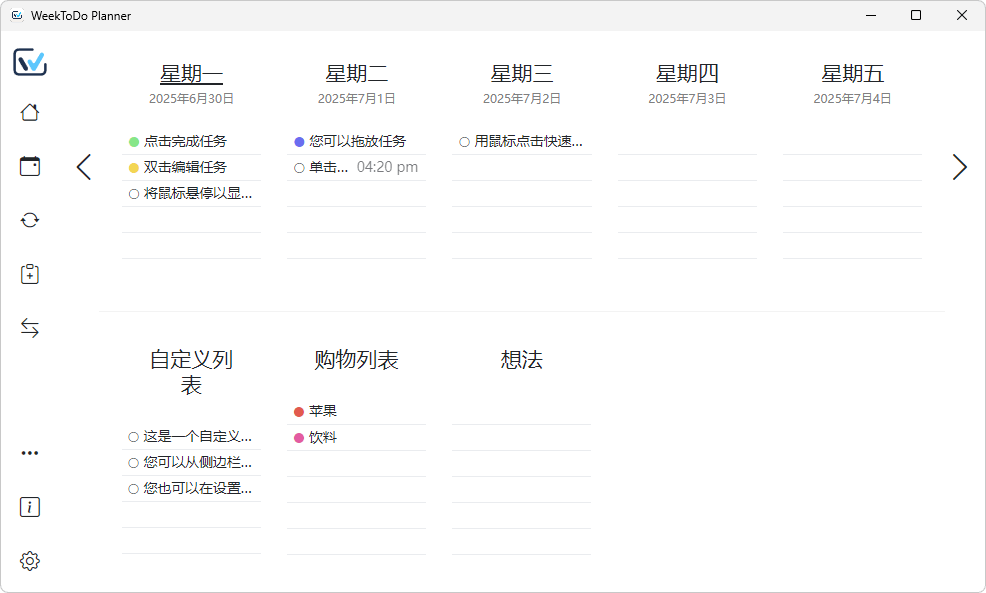
Task: Check off 这是一个自定义 in custom list
Action: click(132, 436)
